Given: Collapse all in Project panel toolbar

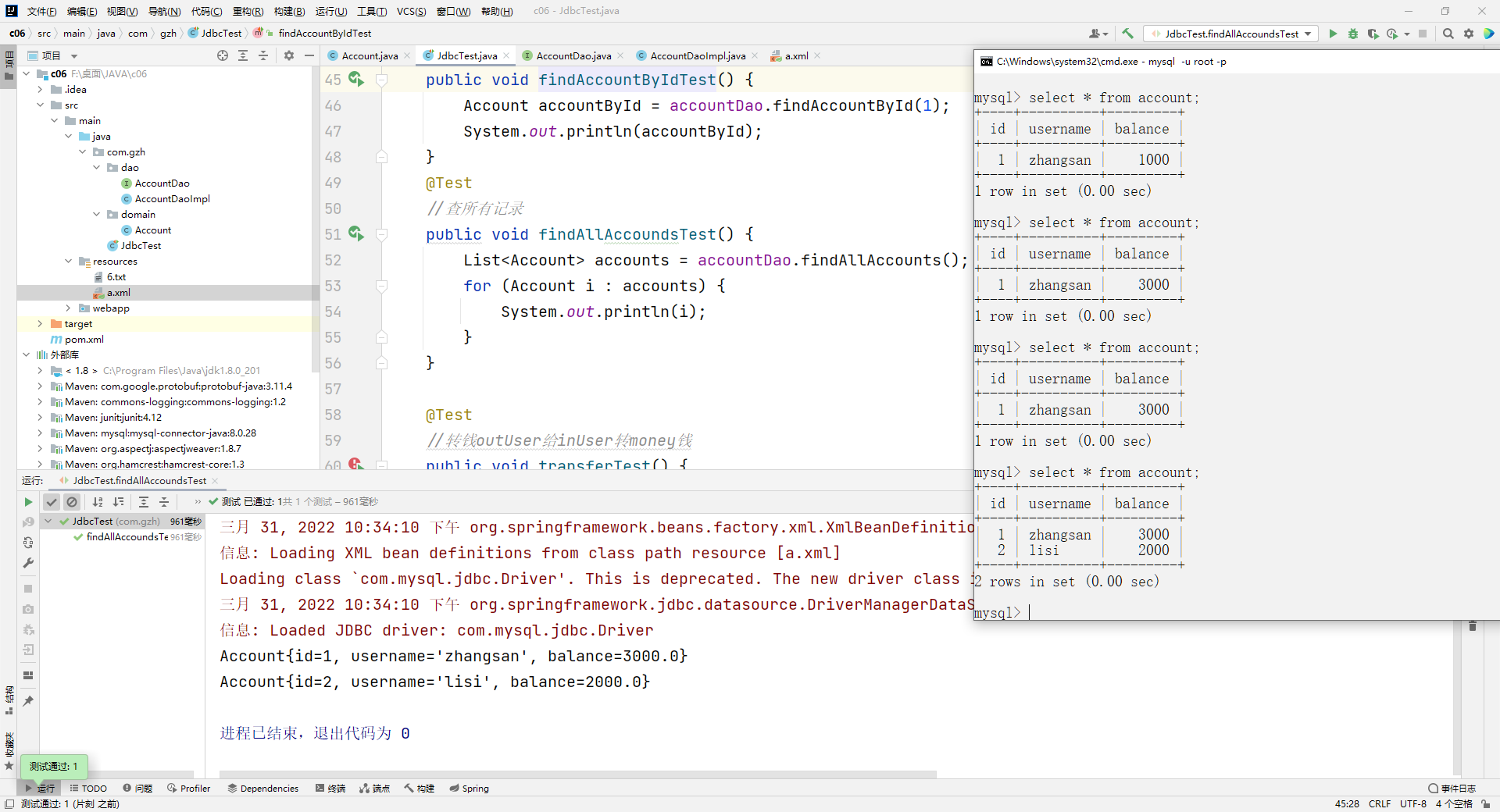Looking at the screenshot, I should pyautogui.click(x=263, y=55).
